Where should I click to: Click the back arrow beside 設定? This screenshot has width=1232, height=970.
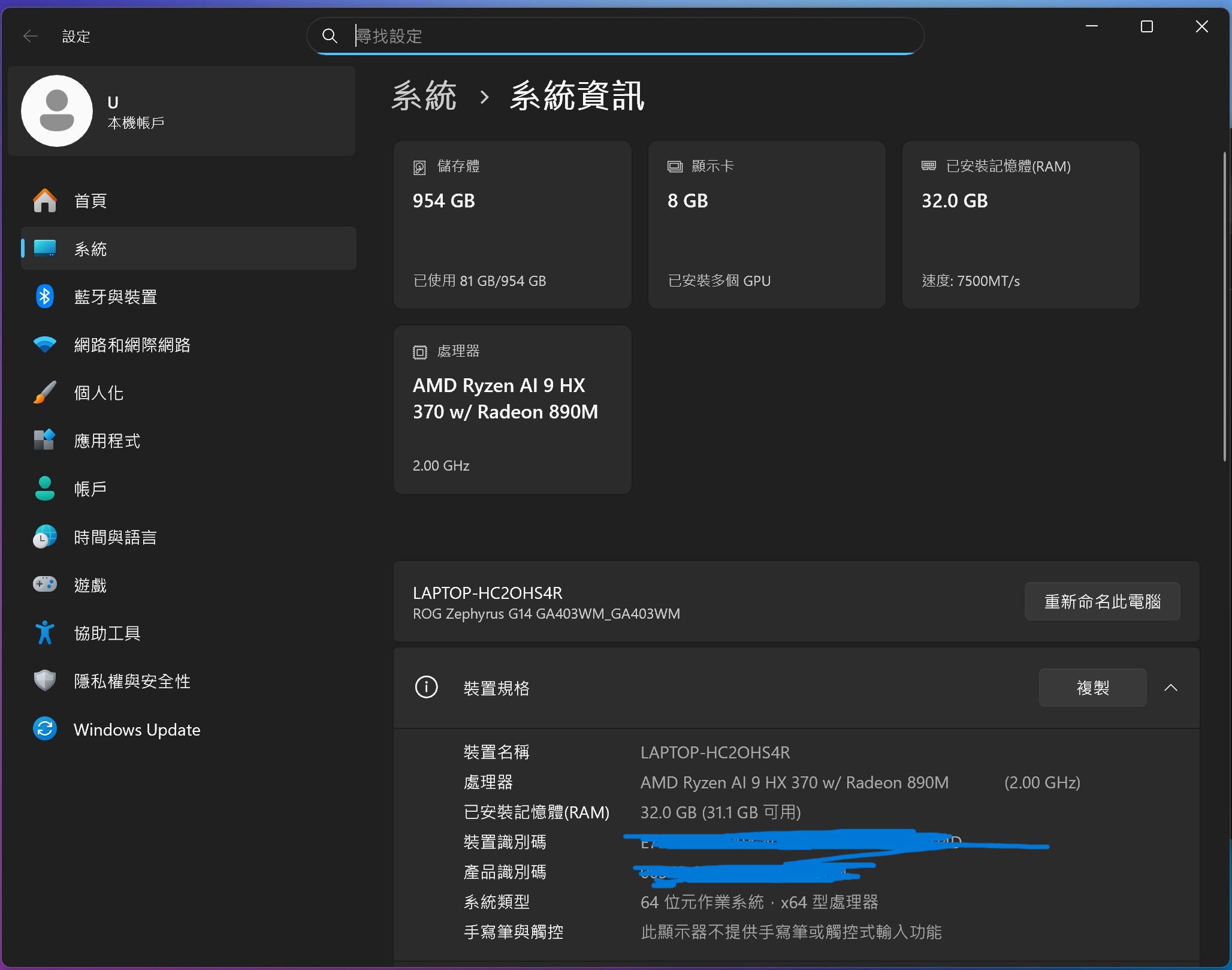[x=31, y=37]
